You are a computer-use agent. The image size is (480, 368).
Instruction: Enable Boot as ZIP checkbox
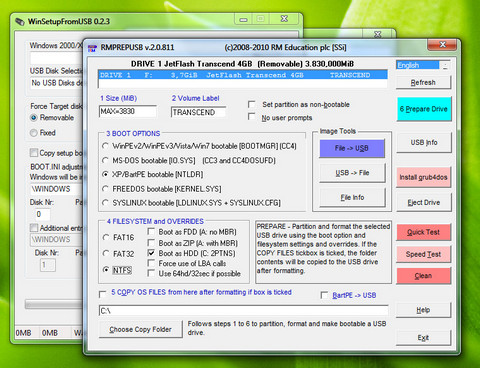[151, 243]
